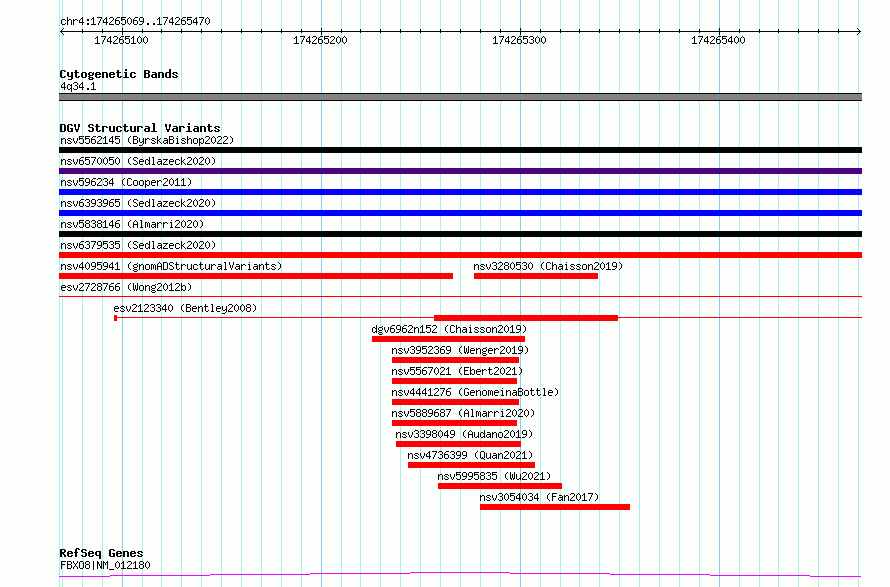Click the purple bar of nsv6570050
This screenshot has width=890, height=587.
pyautogui.click(x=460, y=171)
